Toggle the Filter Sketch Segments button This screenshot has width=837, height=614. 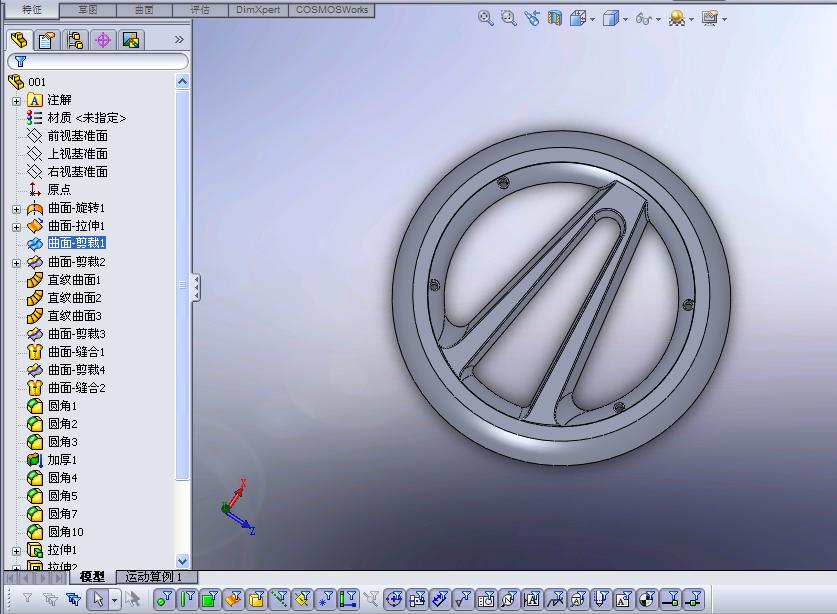[x=348, y=599]
